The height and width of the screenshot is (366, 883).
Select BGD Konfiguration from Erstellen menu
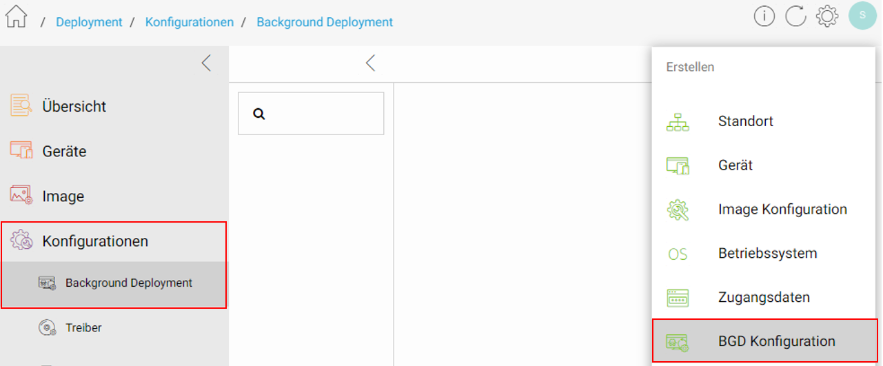pyautogui.click(x=764, y=341)
